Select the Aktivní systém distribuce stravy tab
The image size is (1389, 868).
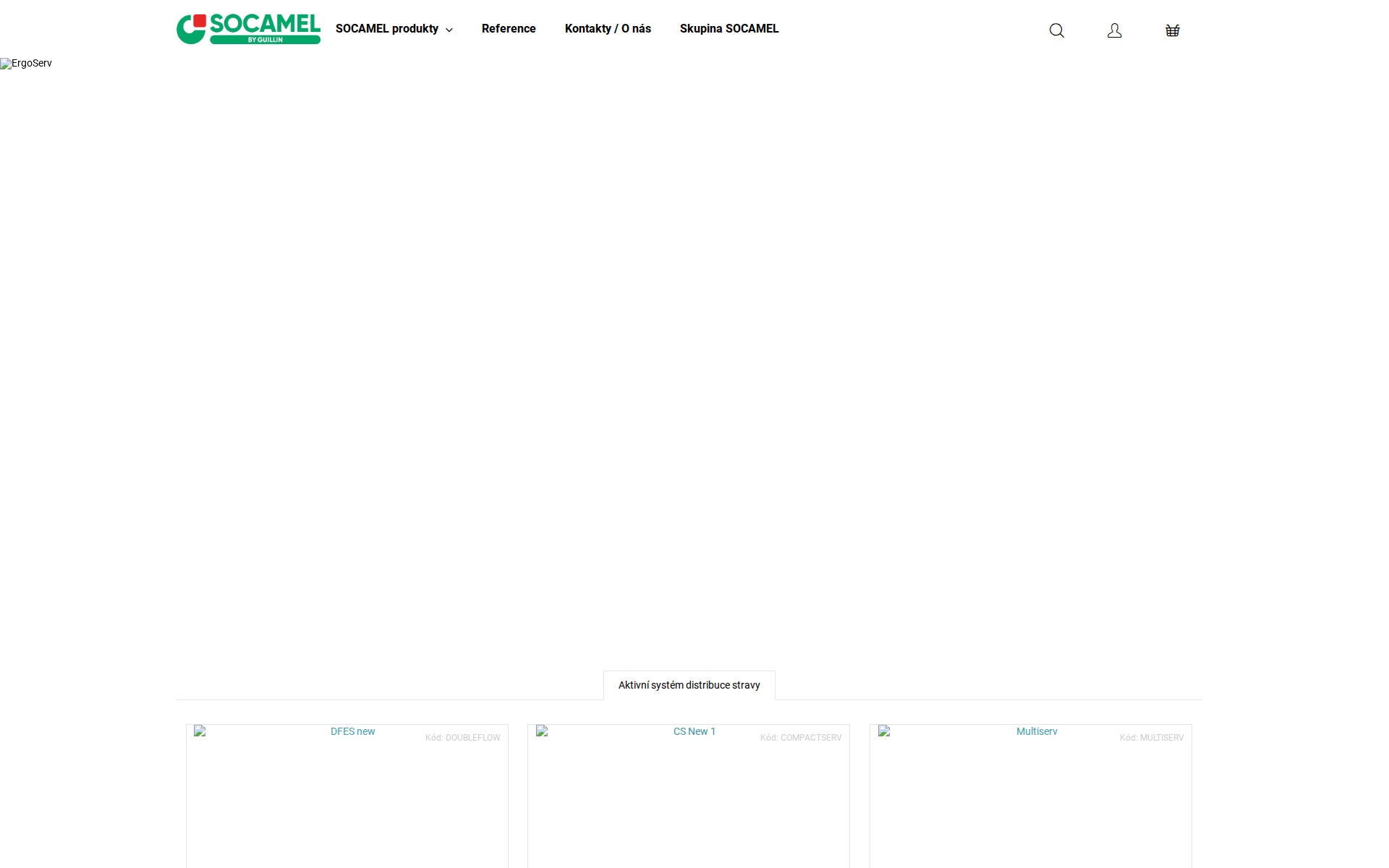[x=688, y=685]
